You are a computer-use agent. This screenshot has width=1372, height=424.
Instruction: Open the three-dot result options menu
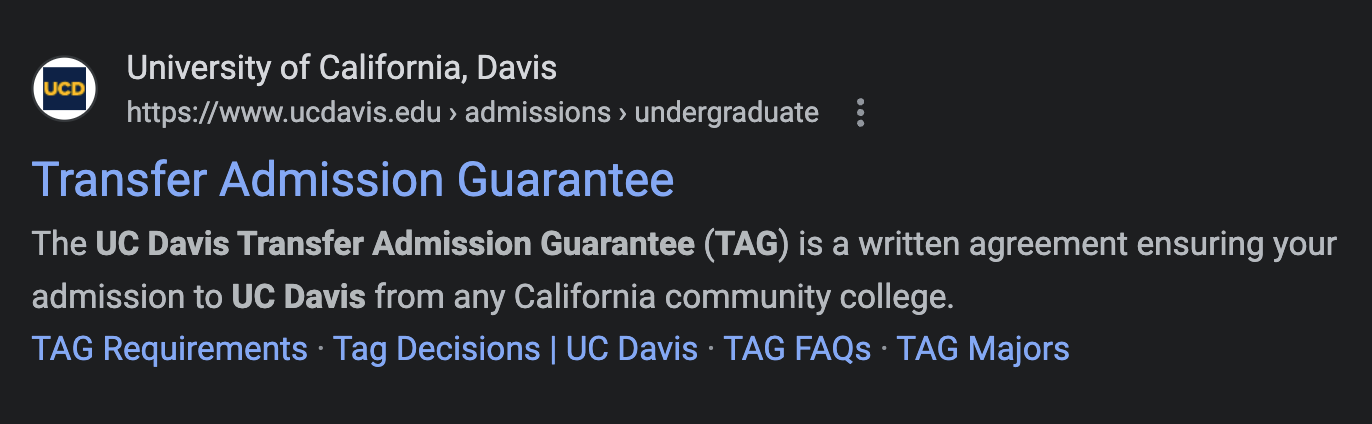[860, 113]
